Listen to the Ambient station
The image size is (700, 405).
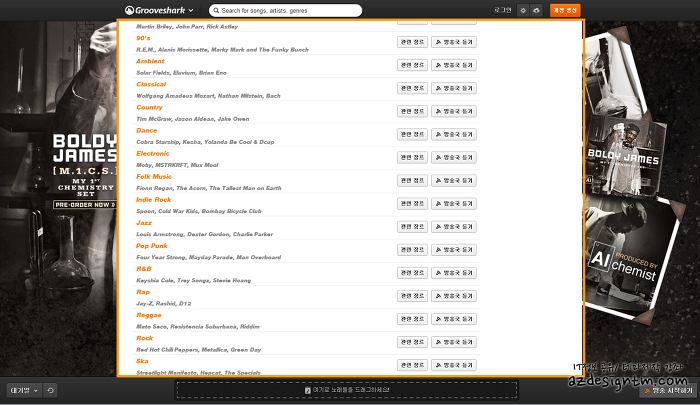tap(454, 65)
